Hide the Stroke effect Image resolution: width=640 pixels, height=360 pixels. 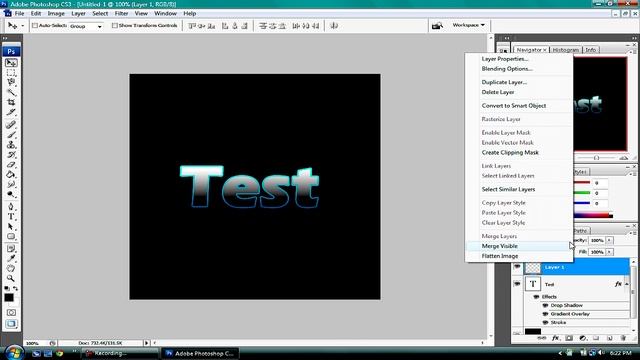pos(545,322)
